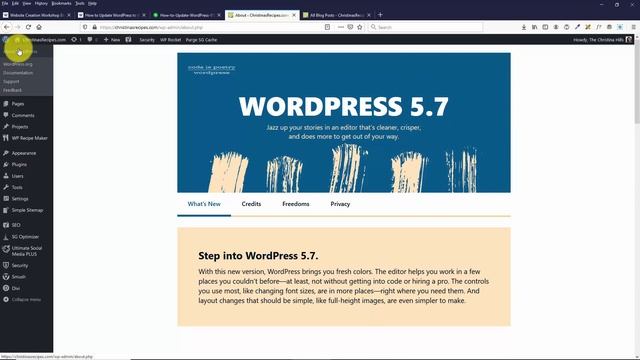Open the Help menu
Screen dimensions: 640x360
(x=93, y=3)
